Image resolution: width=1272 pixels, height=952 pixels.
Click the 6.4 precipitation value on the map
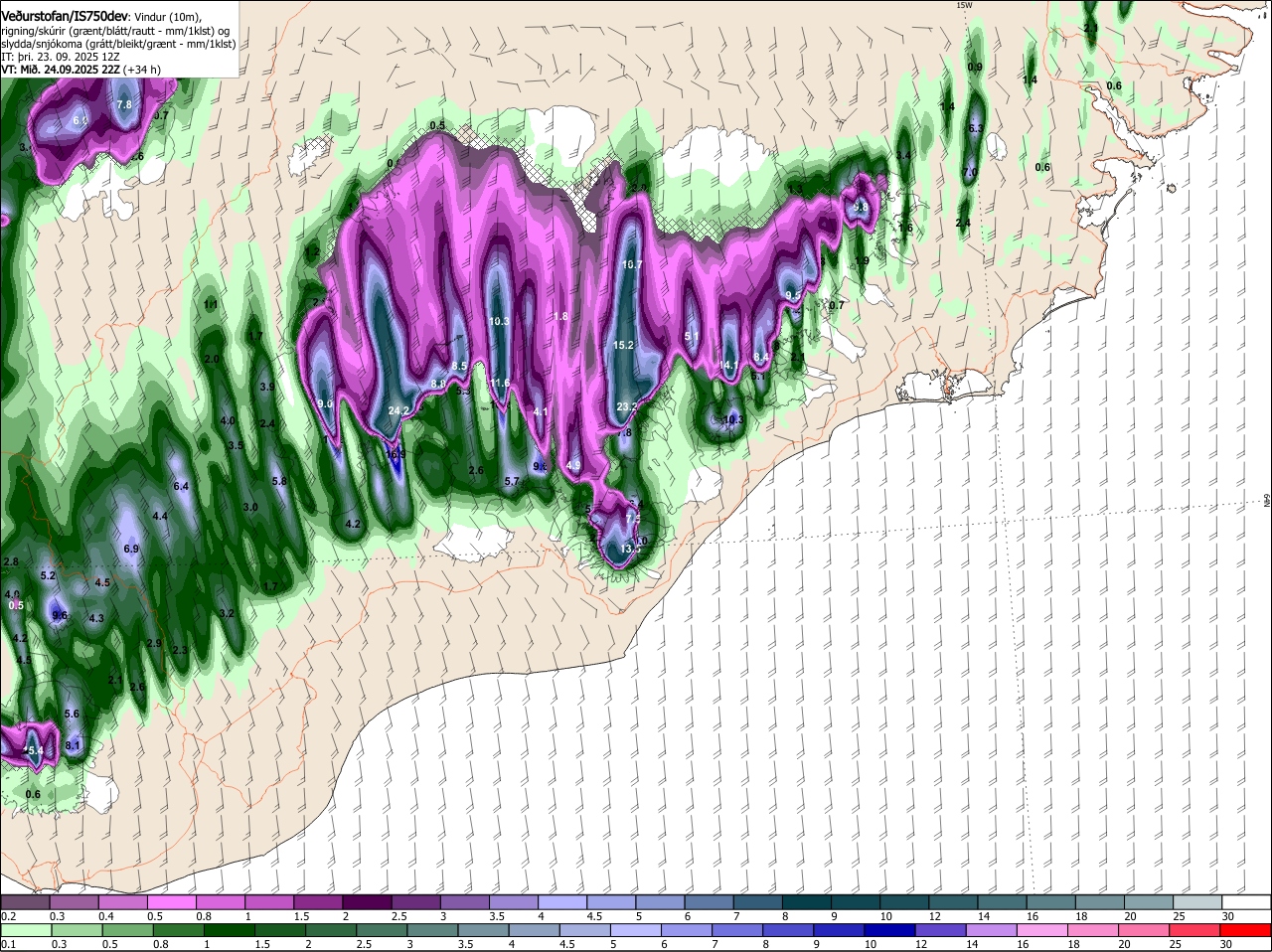pos(181,486)
